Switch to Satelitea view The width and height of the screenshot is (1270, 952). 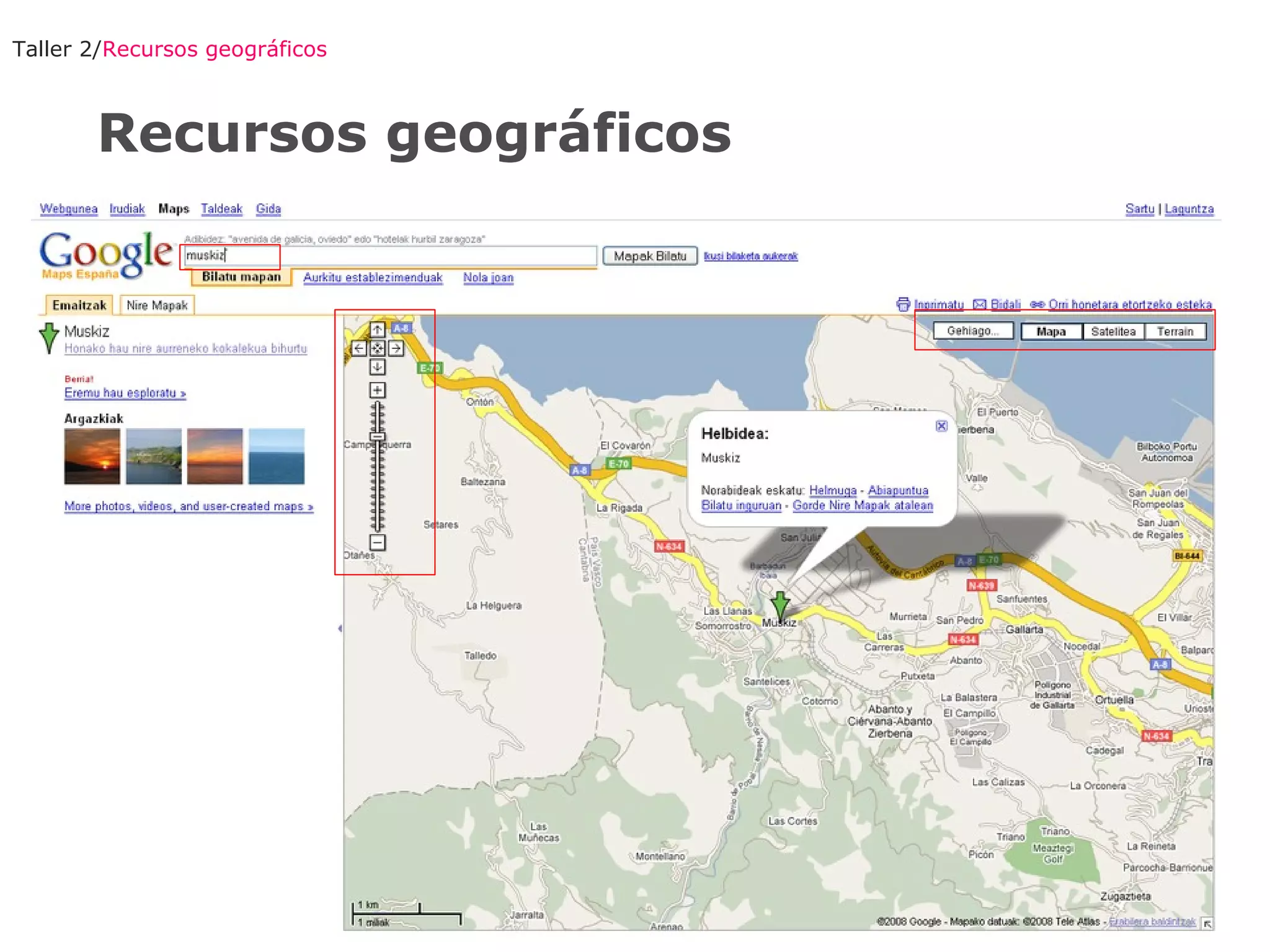tap(1113, 332)
